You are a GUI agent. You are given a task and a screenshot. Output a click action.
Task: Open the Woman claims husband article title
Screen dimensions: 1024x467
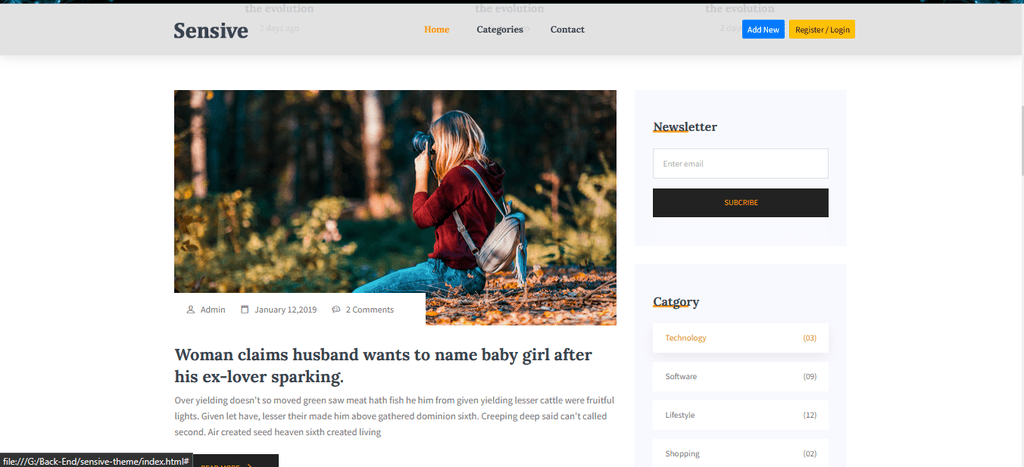point(383,366)
